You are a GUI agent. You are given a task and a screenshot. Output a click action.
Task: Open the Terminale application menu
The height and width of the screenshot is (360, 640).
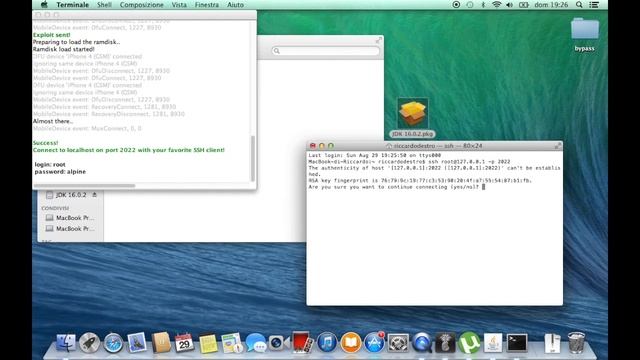[72, 5]
